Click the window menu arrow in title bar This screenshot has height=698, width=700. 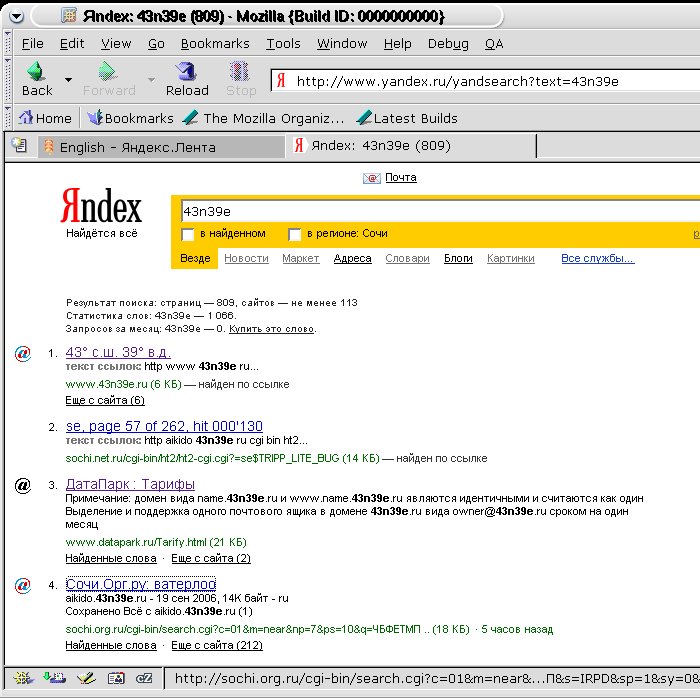pos(16,17)
